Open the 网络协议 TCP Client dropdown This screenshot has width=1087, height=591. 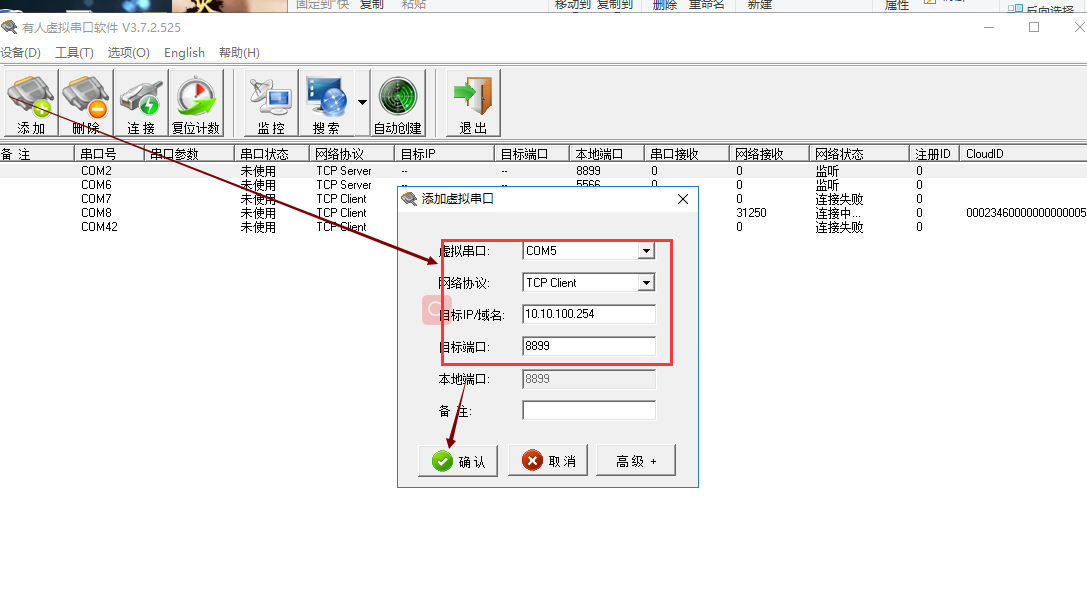tap(646, 283)
